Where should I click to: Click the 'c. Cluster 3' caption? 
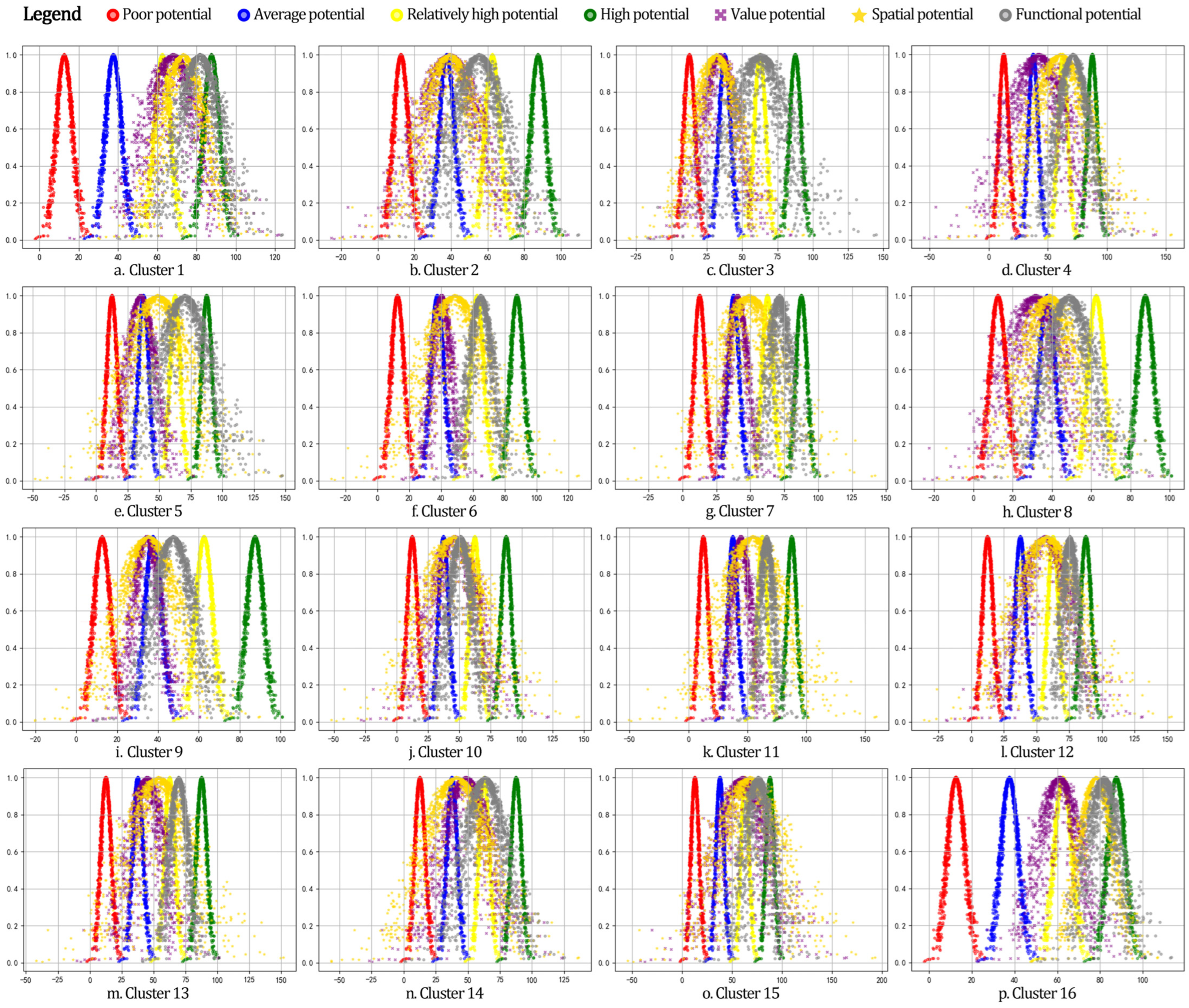tap(740, 270)
